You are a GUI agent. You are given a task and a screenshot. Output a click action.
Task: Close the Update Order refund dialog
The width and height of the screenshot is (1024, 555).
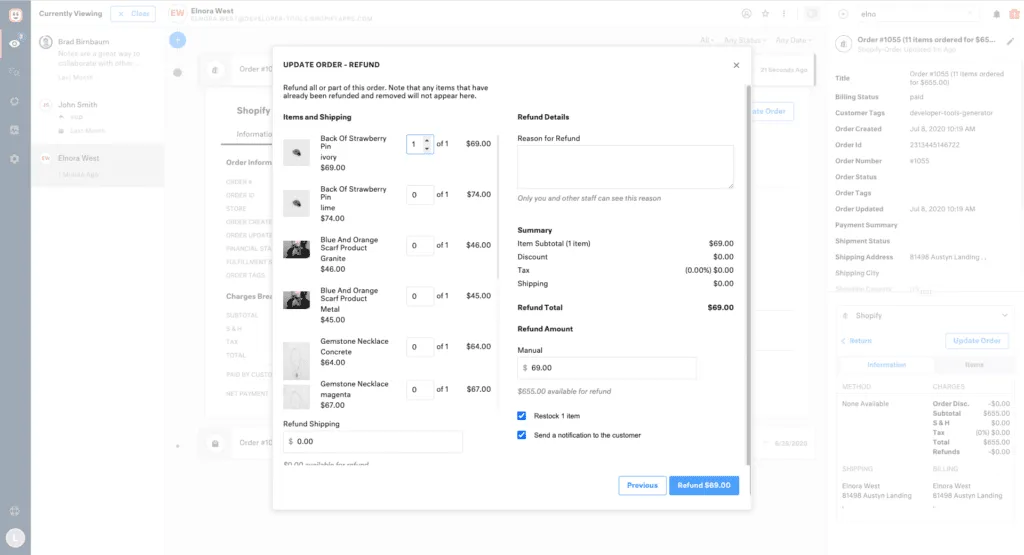[x=736, y=65]
